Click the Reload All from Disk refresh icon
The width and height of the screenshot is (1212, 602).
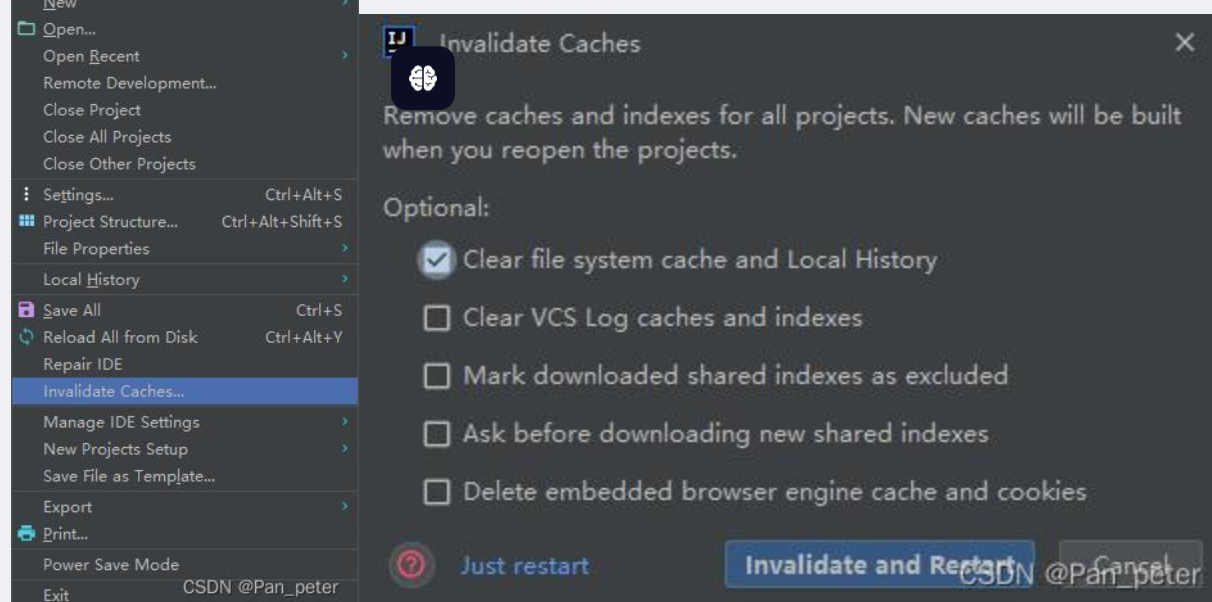pyautogui.click(x=26, y=337)
